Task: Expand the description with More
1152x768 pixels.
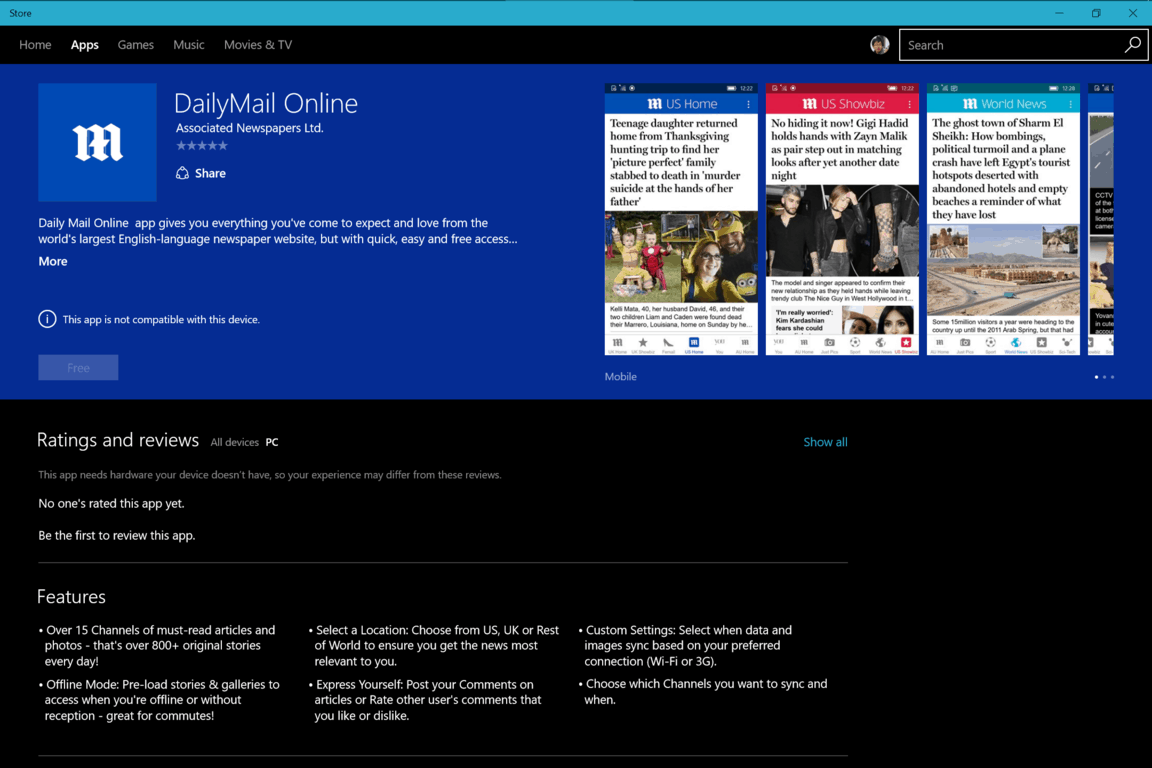Action: [x=53, y=262]
